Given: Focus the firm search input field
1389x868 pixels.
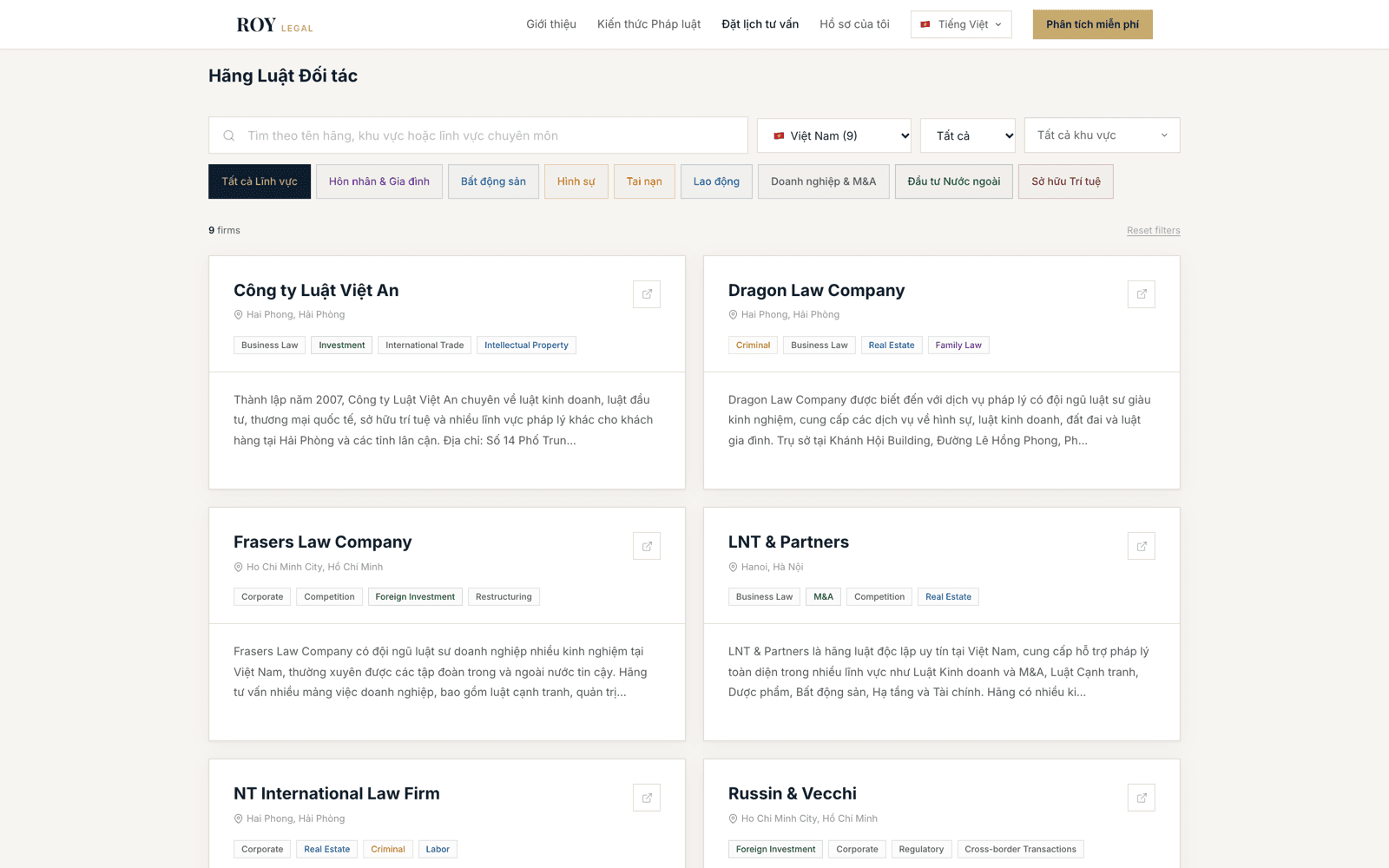Looking at the screenshot, I should 478,135.
